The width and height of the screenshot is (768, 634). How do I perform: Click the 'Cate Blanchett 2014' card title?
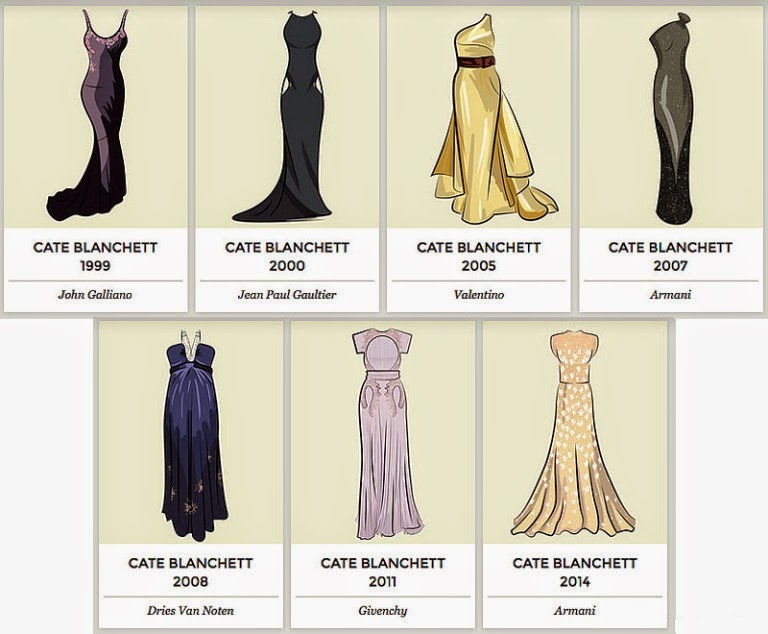[575, 572]
